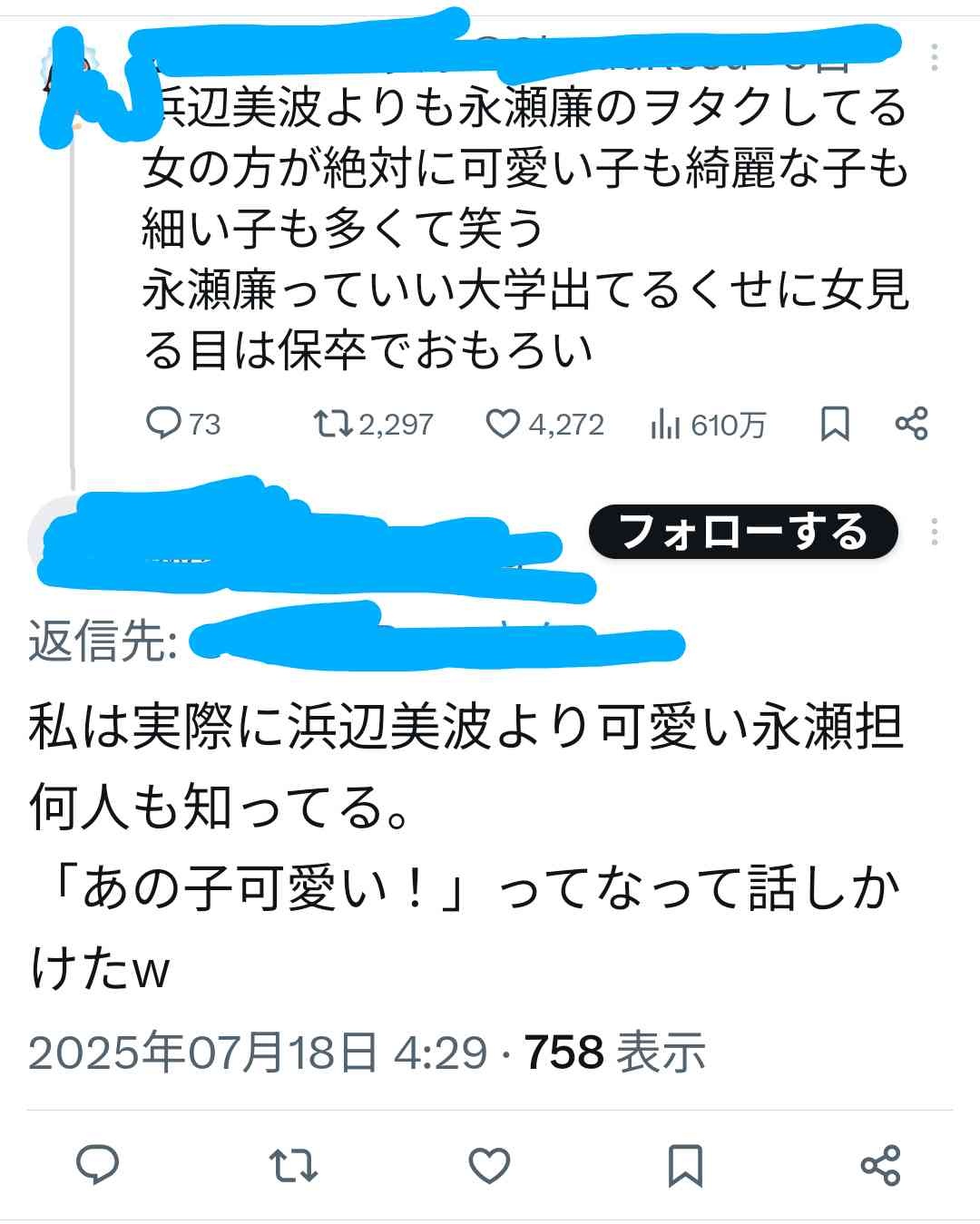
Task: Open the 2025年07月18日 4:29 timestamp
Action: point(258,1053)
